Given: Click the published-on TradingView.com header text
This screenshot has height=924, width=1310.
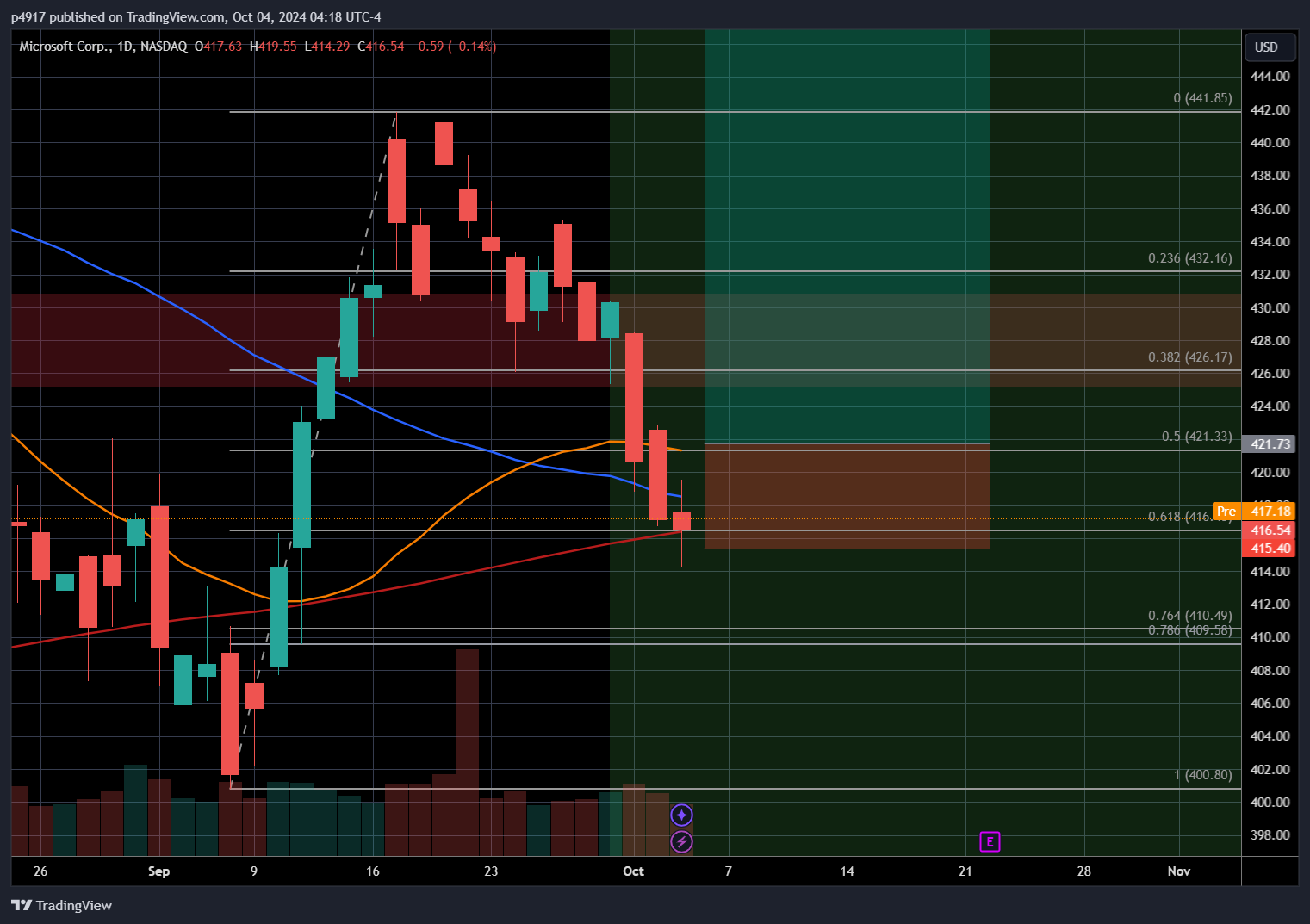Looking at the screenshot, I should coord(196,17).
